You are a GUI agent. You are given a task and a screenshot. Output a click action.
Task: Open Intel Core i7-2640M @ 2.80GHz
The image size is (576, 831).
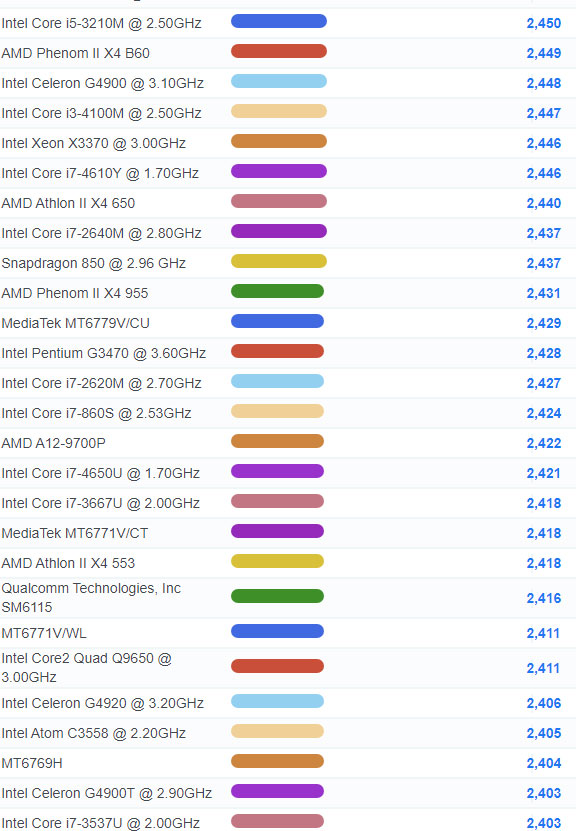(101, 233)
